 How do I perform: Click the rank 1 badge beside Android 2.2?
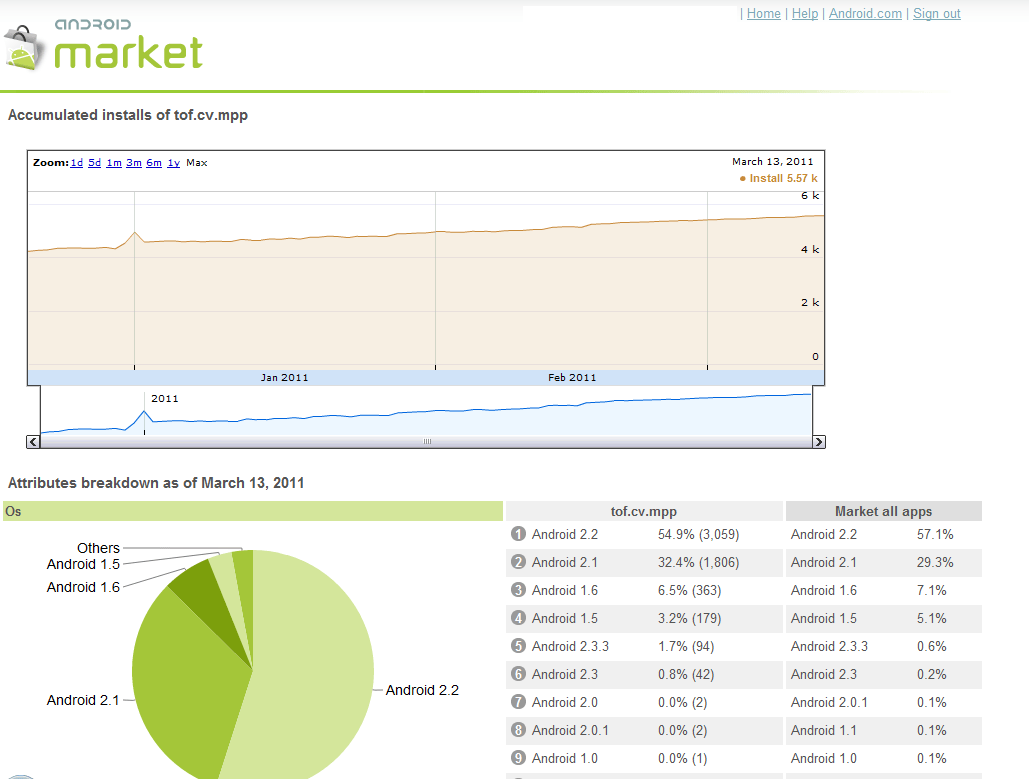(x=518, y=534)
